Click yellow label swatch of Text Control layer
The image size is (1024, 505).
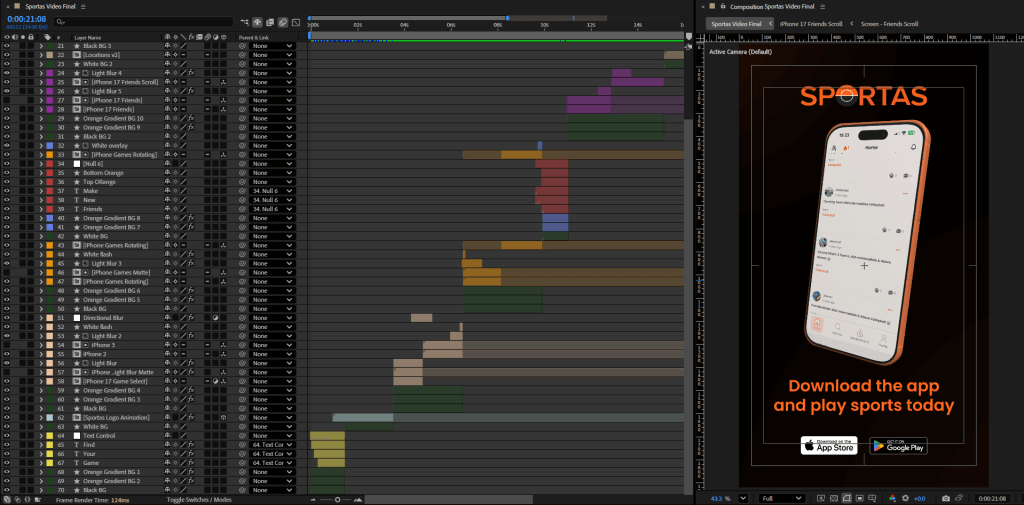[x=50, y=436]
